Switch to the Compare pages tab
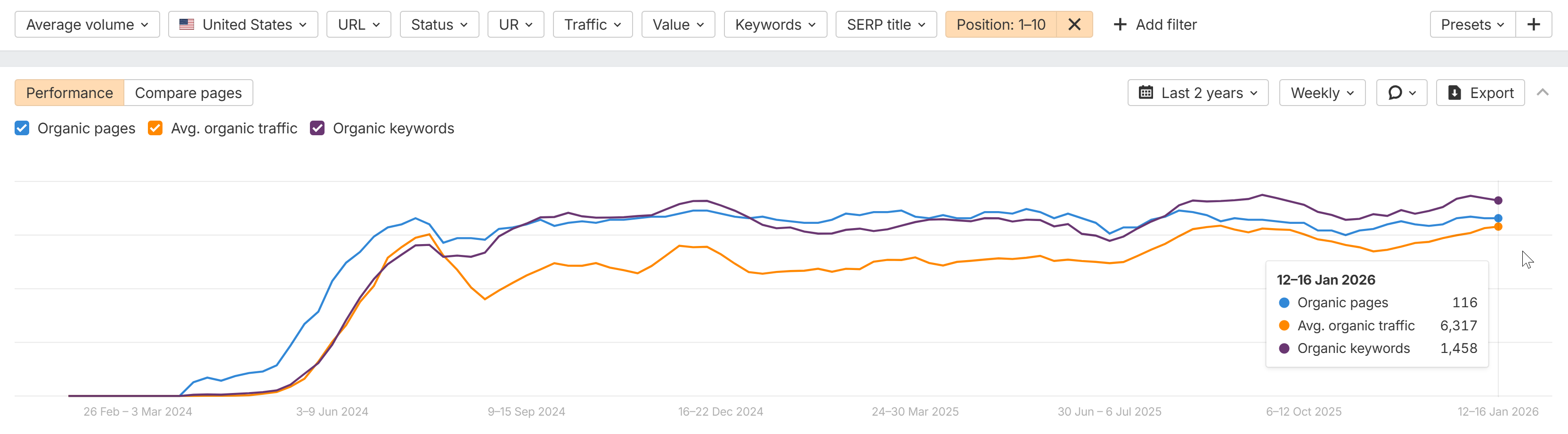Screen dimensions: 1568x434 [x=188, y=92]
